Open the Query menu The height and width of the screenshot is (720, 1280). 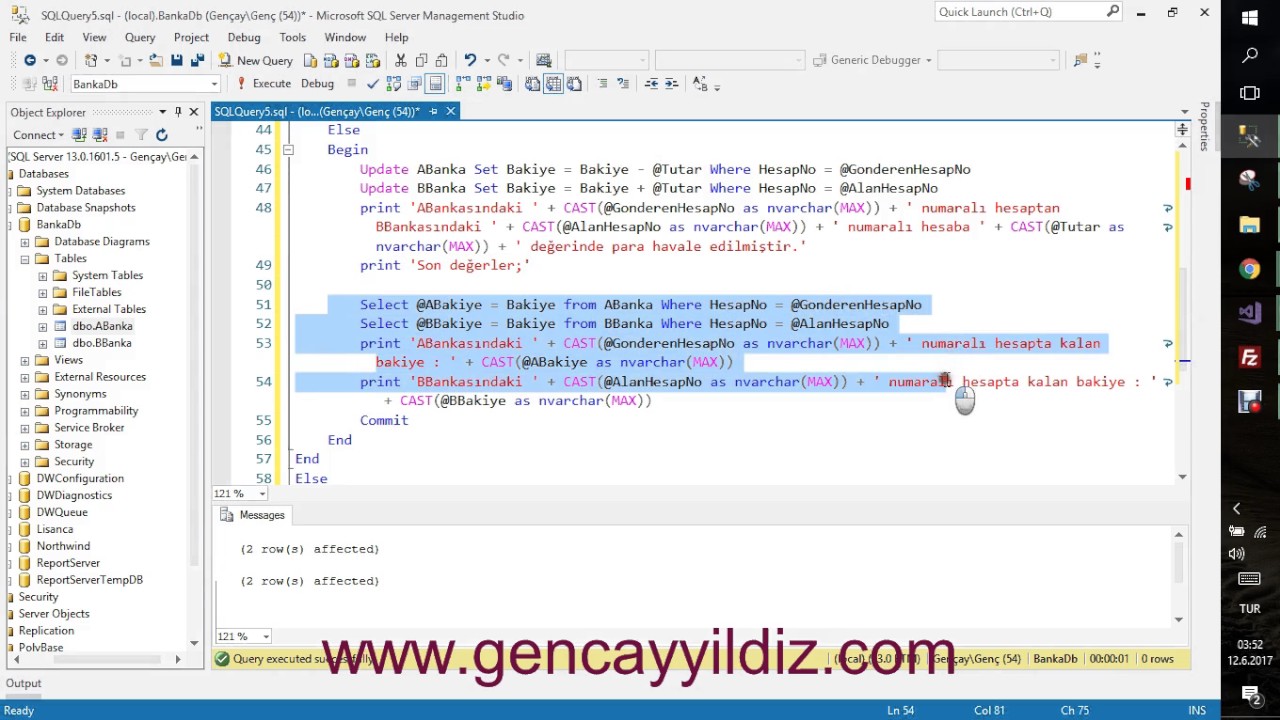[x=140, y=37]
